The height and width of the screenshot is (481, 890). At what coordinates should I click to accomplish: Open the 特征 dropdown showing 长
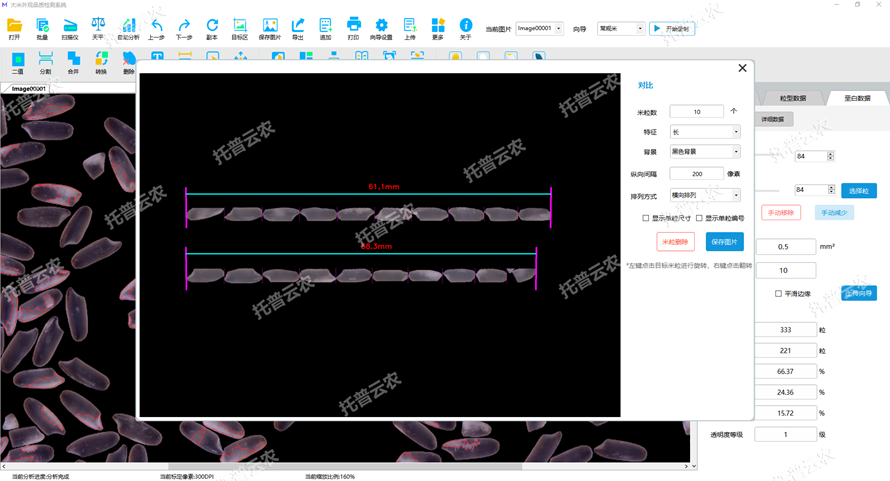pos(705,132)
